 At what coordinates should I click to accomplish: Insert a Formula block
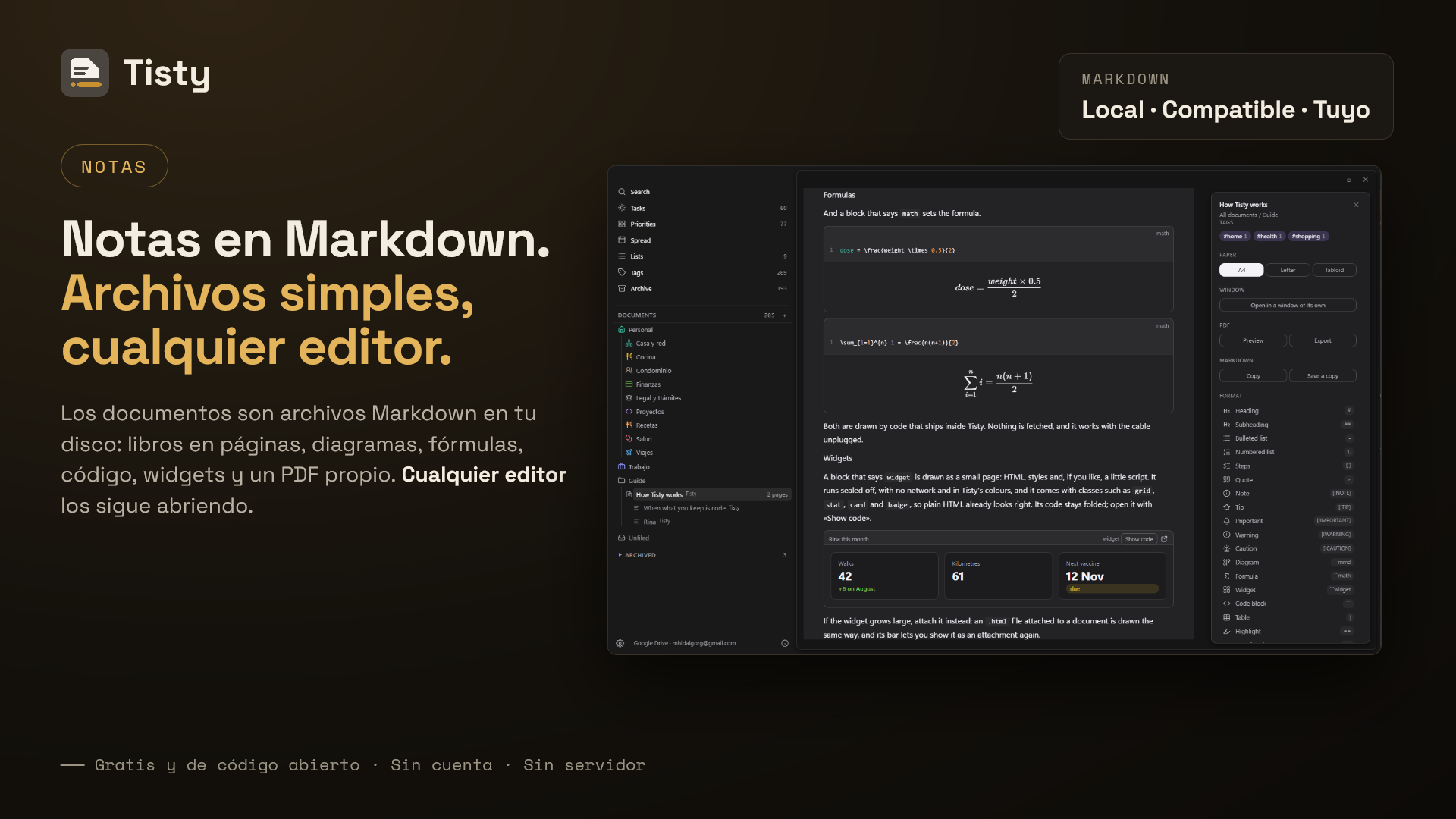point(1288,576)
